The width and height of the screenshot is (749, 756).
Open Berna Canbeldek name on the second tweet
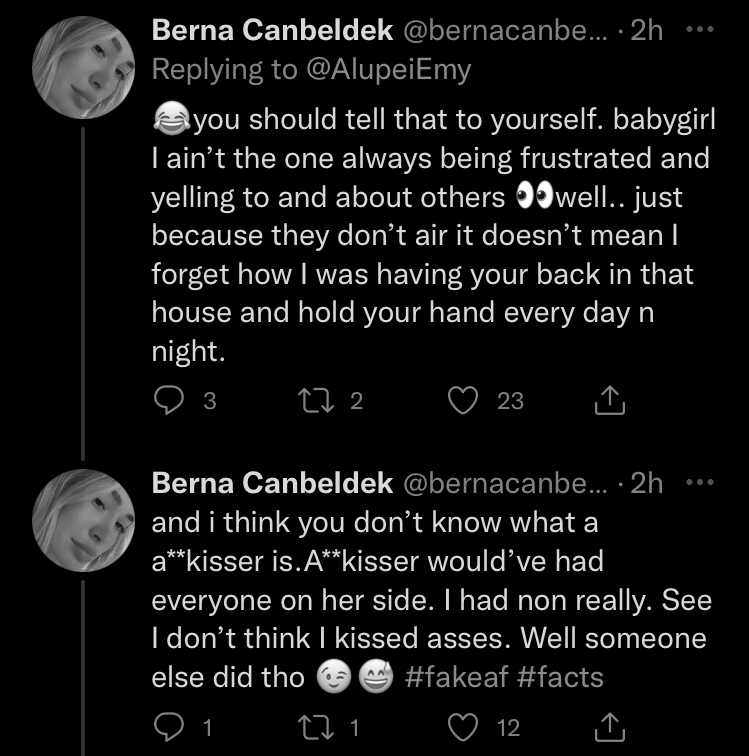(x=272, y=483)
